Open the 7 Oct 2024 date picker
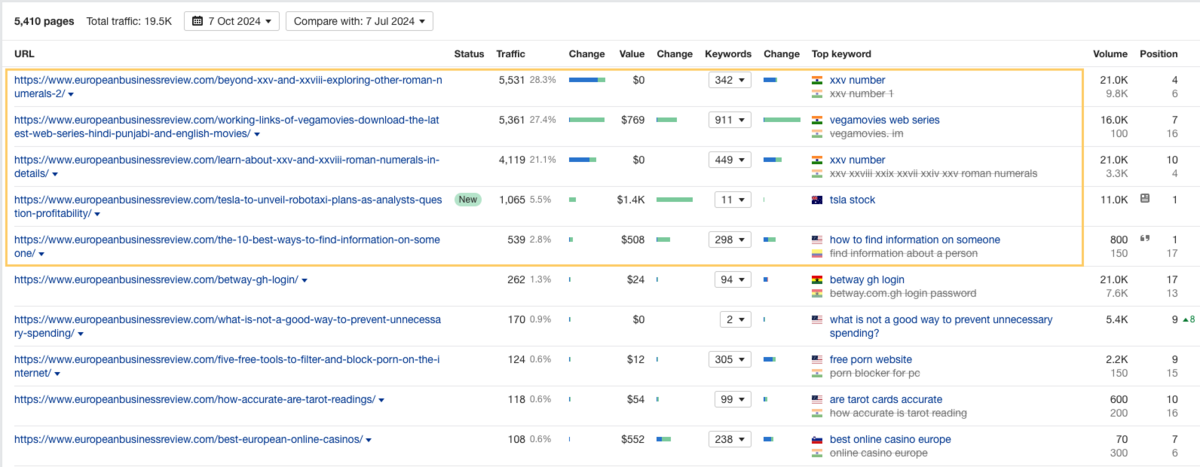The image size is (1200, 467). 232,21
